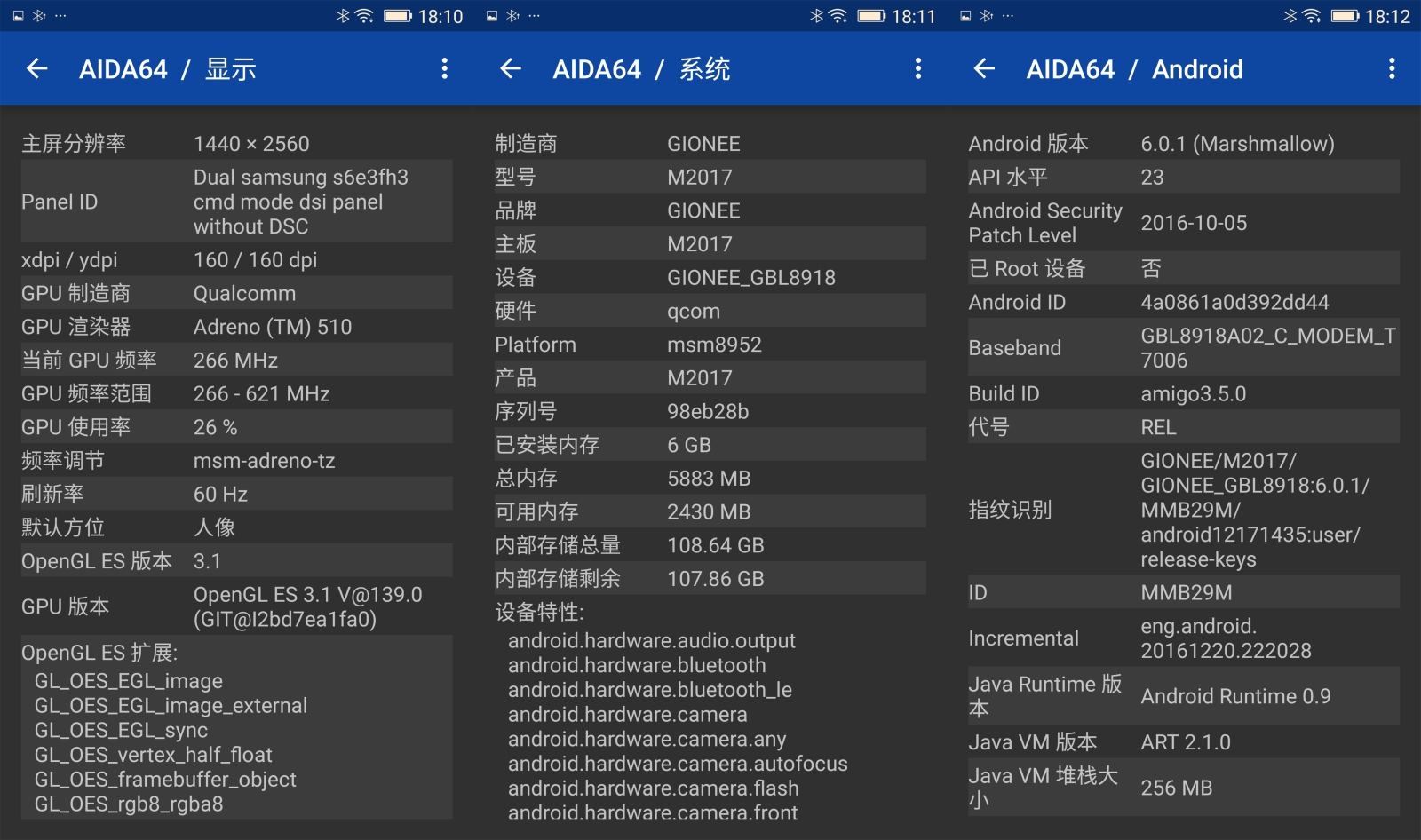This screenshot has height=840, width=1421.
Task: Select 序列号 98eb28b row
Action: 710,411
